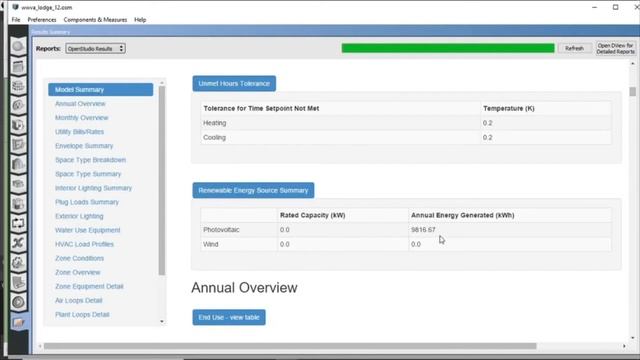Go to Zone Conditions sidebar link

click(80, 258)
